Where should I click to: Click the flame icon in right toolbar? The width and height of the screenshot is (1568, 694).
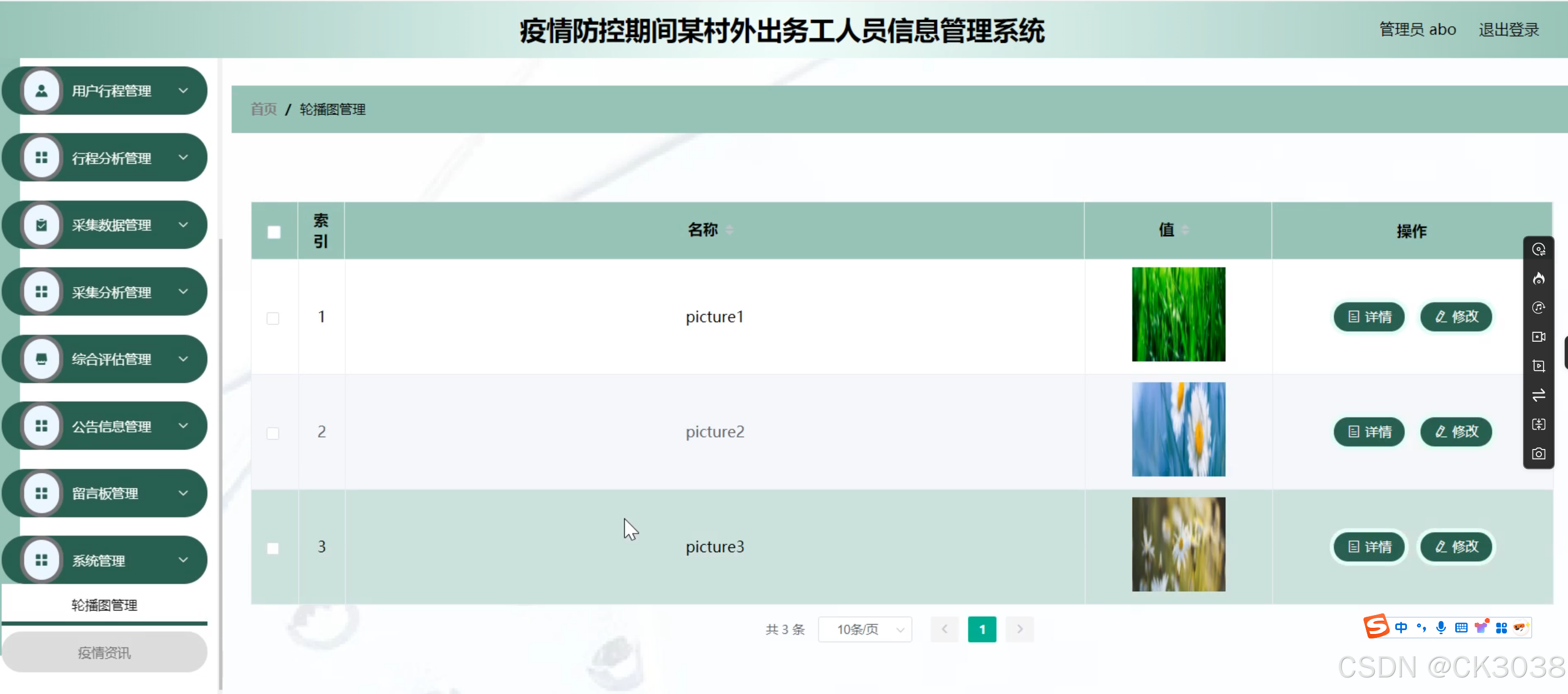1538,279
